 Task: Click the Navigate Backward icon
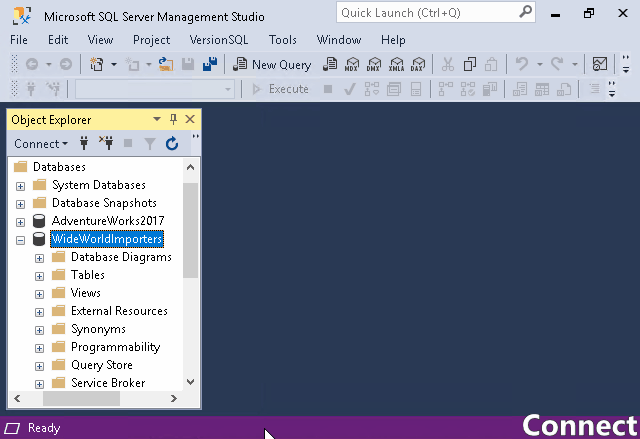(x=32, y=64)
